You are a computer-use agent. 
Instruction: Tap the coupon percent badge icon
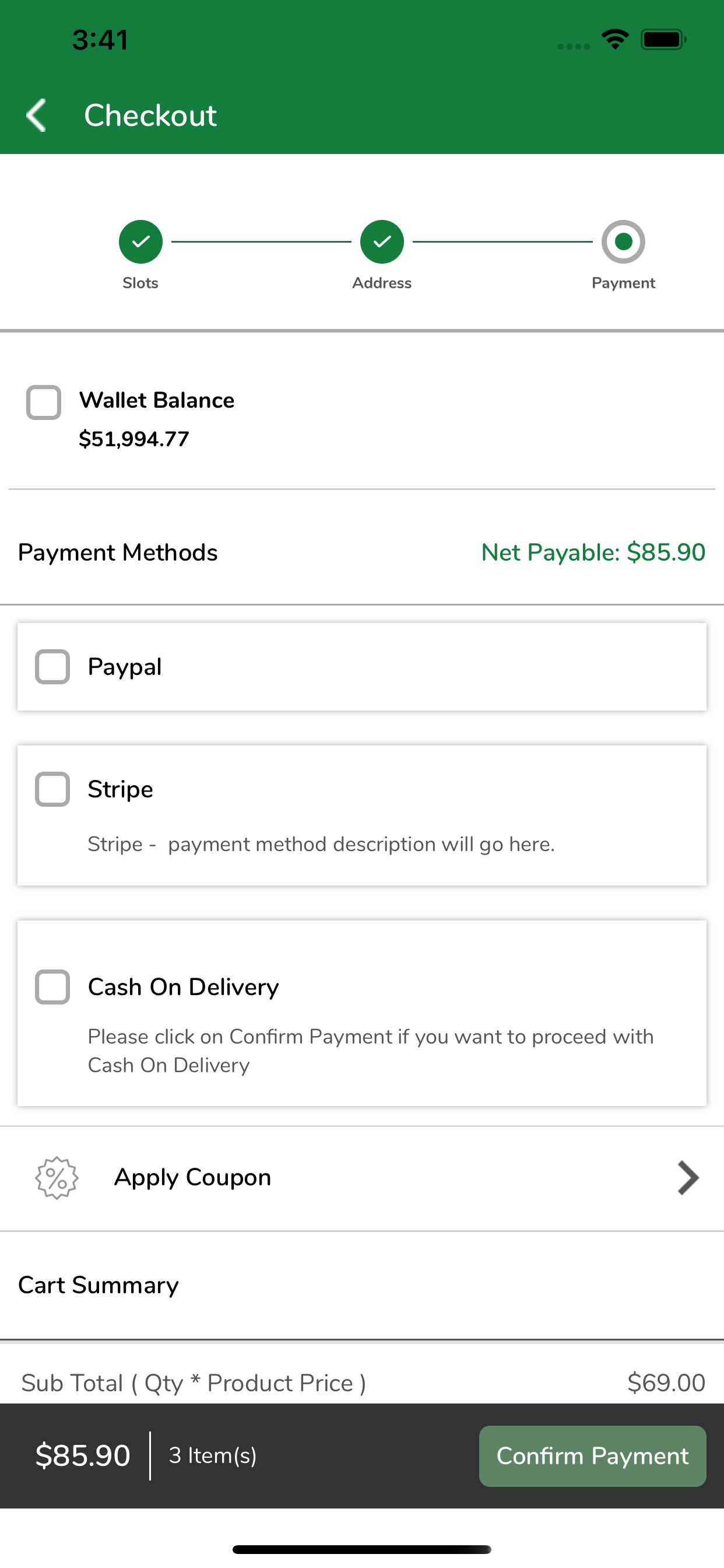(57, 1178)
